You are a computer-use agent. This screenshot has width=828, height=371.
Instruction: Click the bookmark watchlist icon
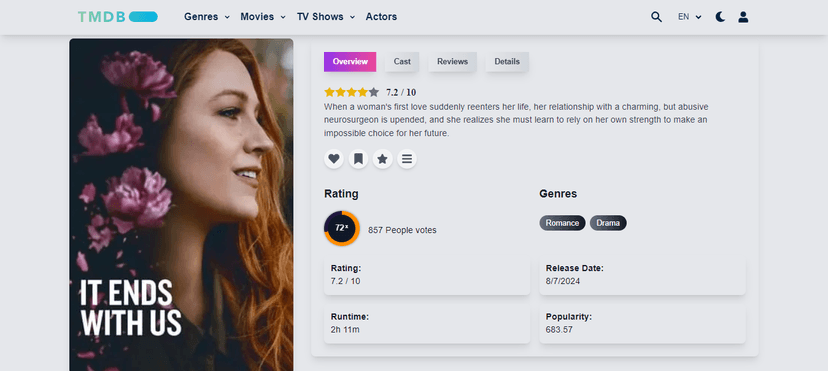pyautogui.click(x=358, y=159)
